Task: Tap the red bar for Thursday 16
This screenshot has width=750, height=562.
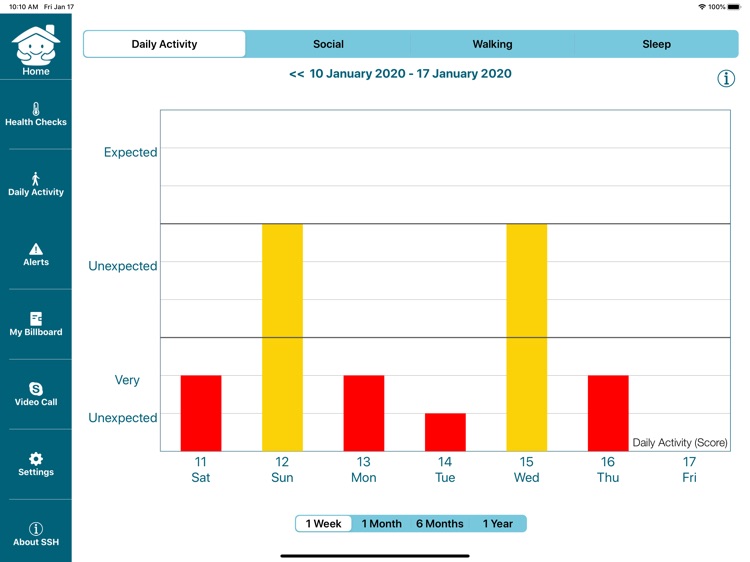Action: pyautogui.click(x=608, y=413)
